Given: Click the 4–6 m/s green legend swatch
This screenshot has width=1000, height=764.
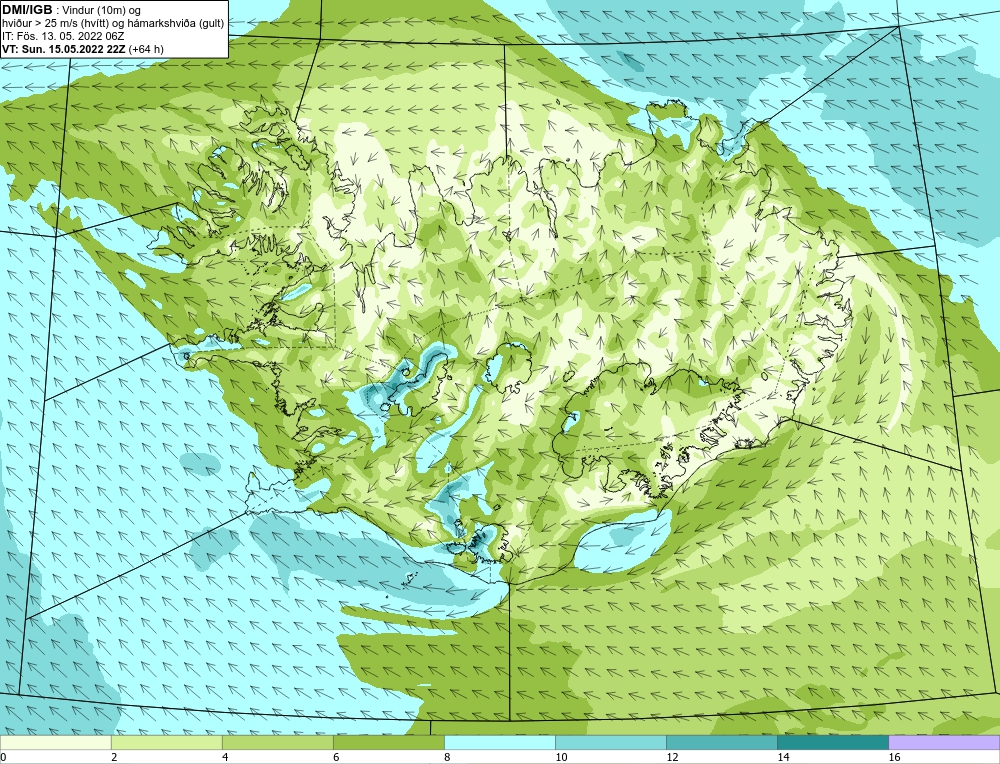Looking at the screenshot, I should click(277, 742).
